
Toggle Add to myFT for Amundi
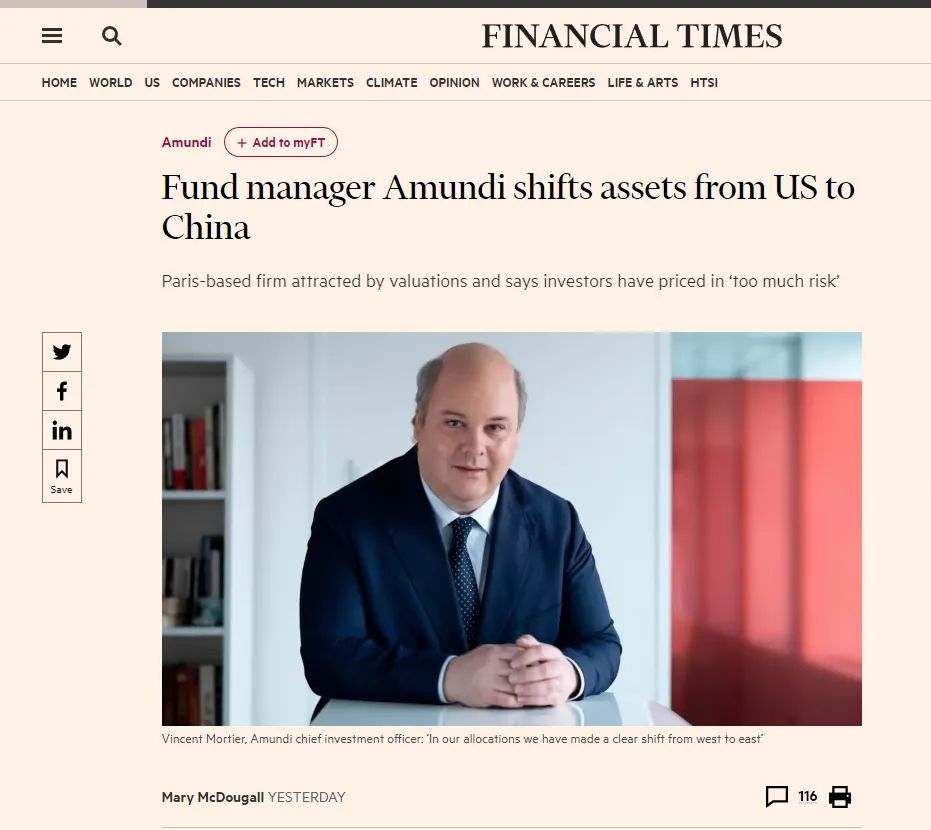click(x=281, y=143)
